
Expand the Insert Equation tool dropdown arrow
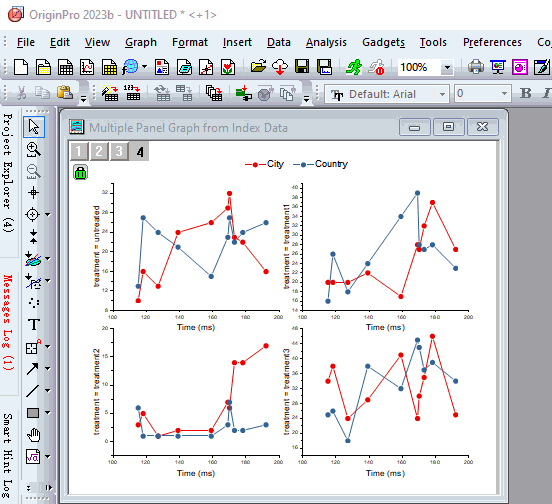click(48, 457)
